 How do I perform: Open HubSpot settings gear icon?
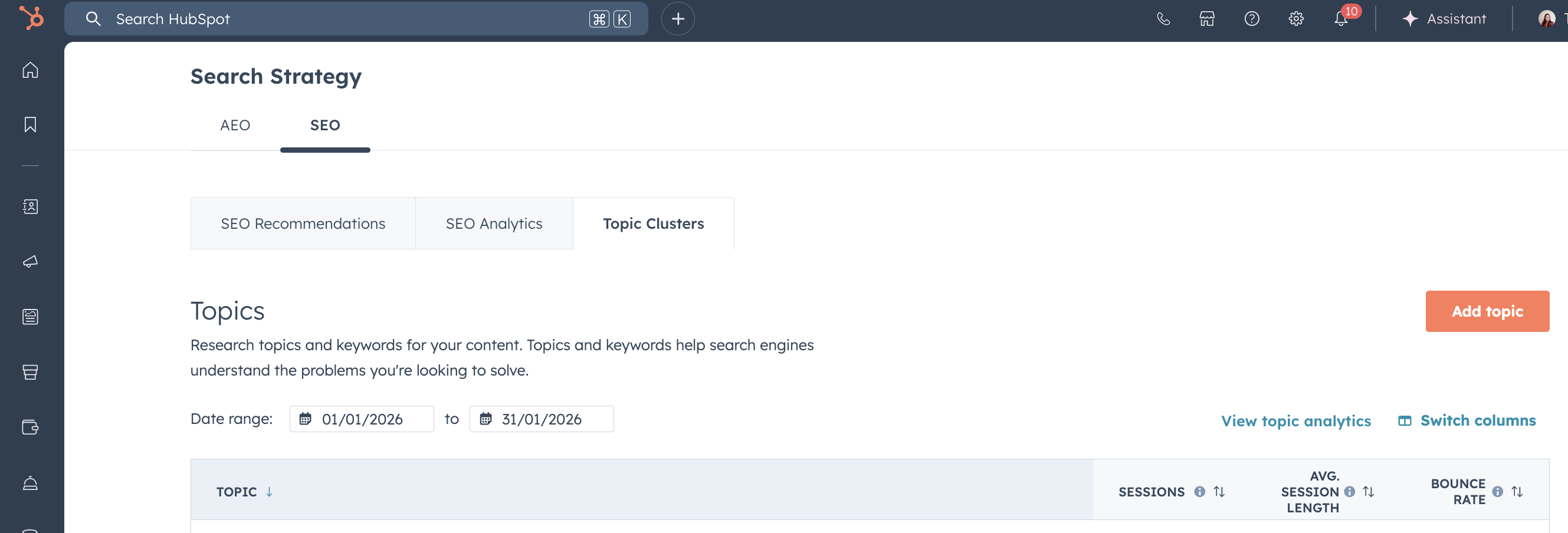[x=1296, y=18]
